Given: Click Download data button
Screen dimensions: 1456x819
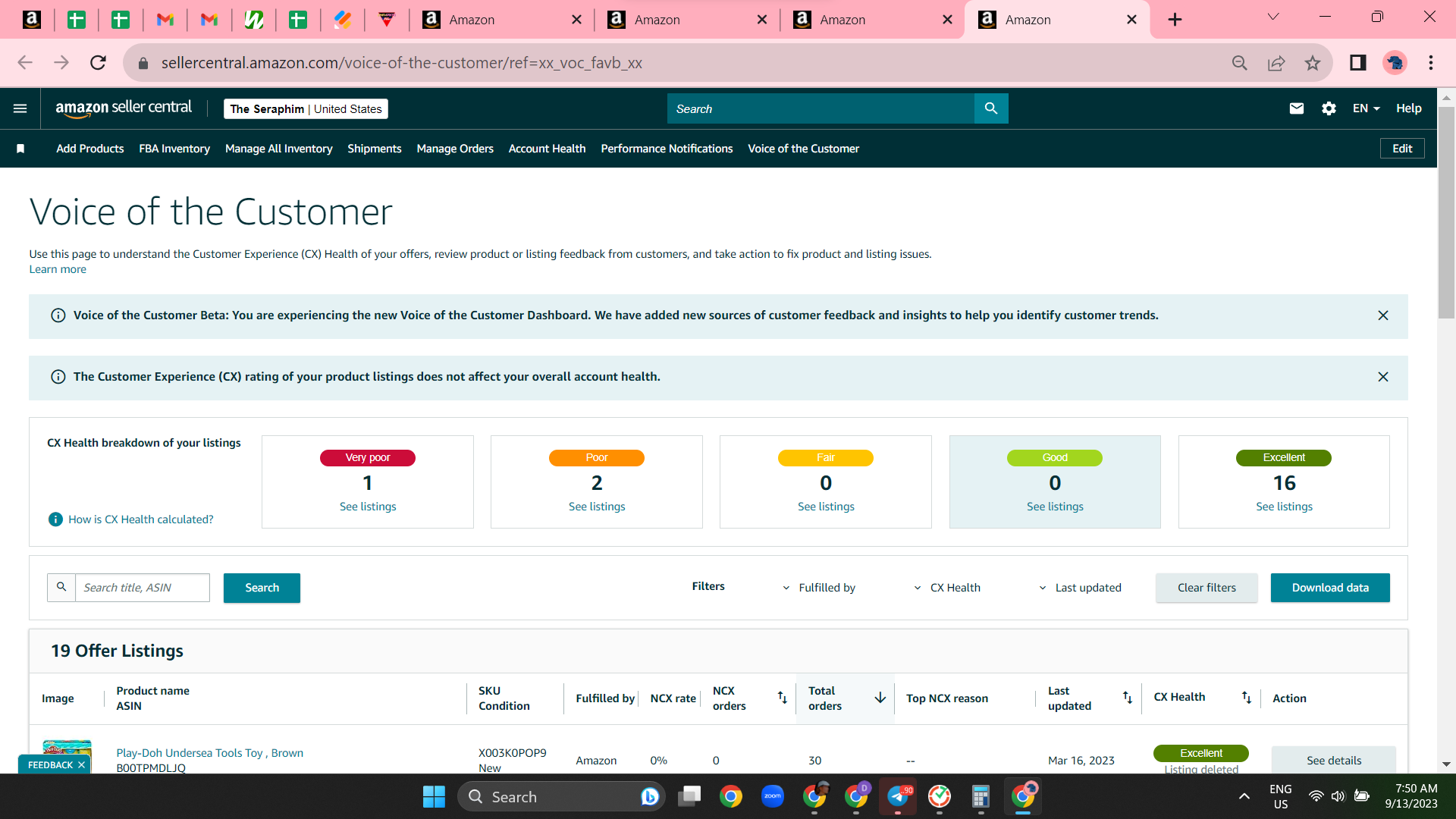Looking at the screenshot, I should click(x=1330, y=588).
